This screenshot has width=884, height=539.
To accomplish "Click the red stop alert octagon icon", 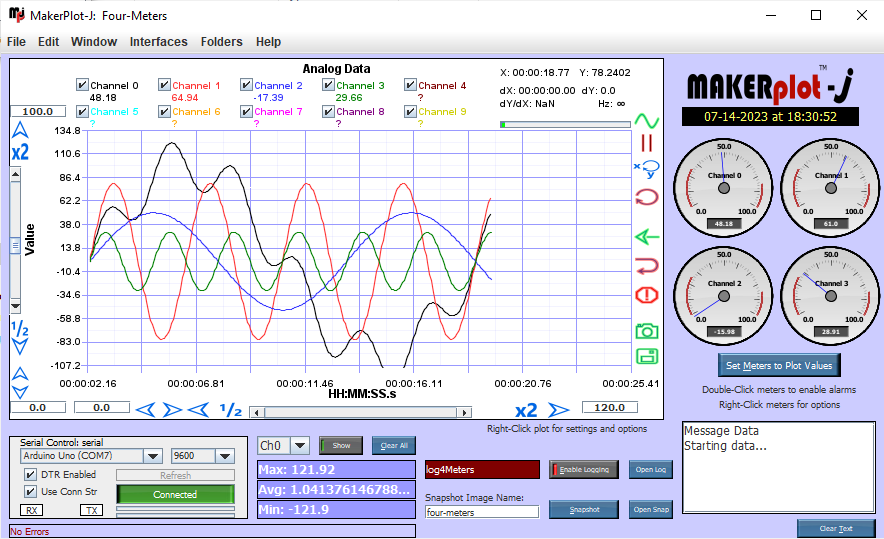I will (x=647, y=295).
